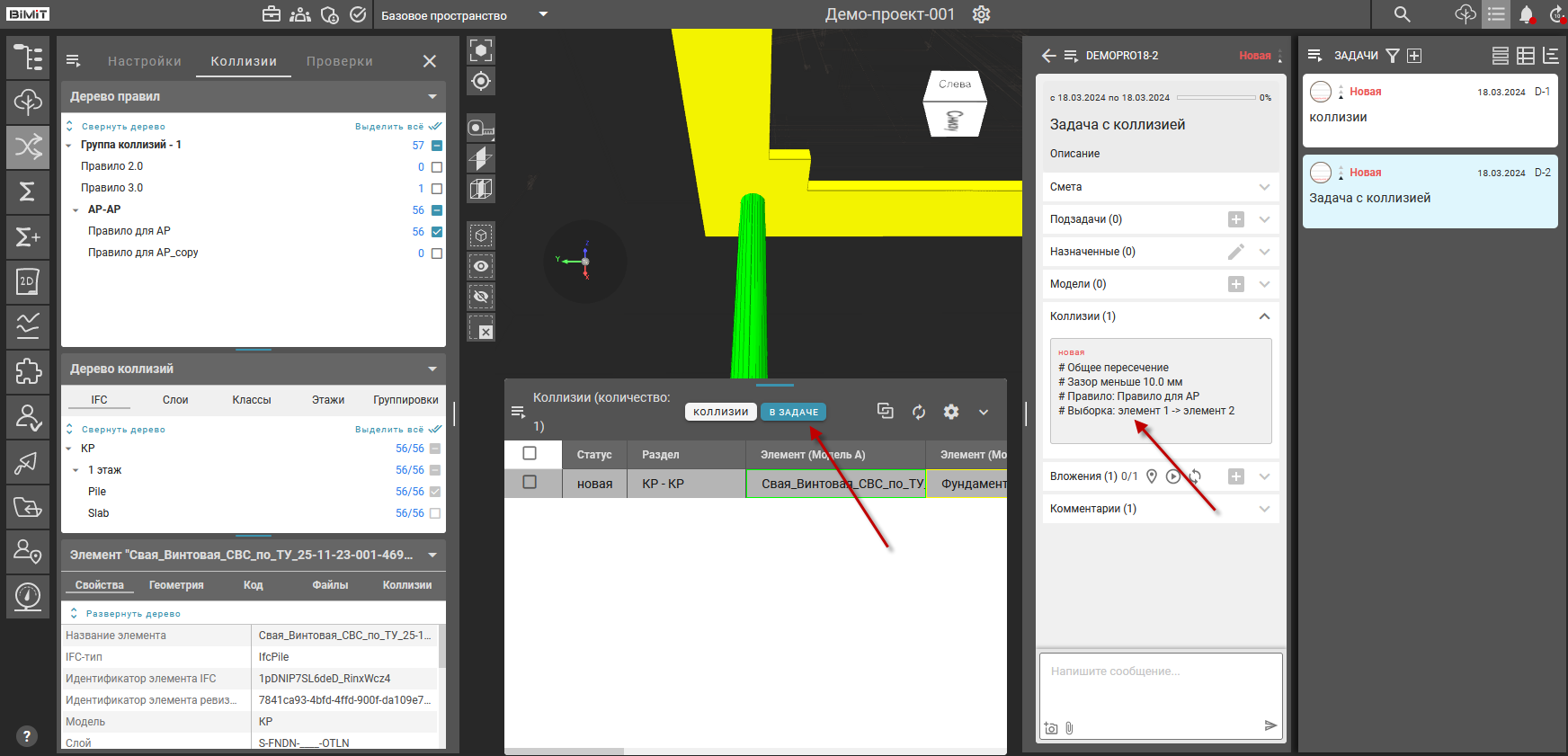This screenshot has height=756, width=1568.
Task: Uncheck the Правило для АР checkbox
Action: pos(437,232)
